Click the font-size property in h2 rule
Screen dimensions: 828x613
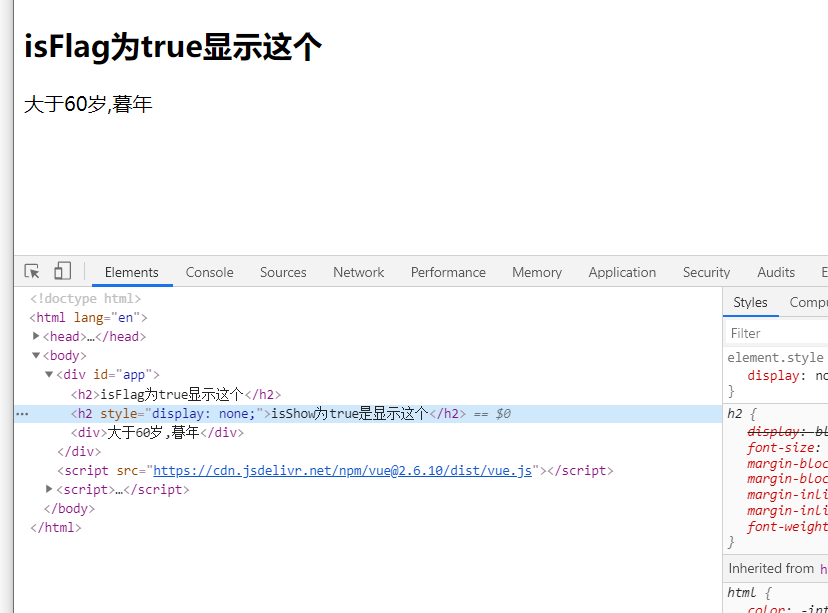[x=784, y=448]
